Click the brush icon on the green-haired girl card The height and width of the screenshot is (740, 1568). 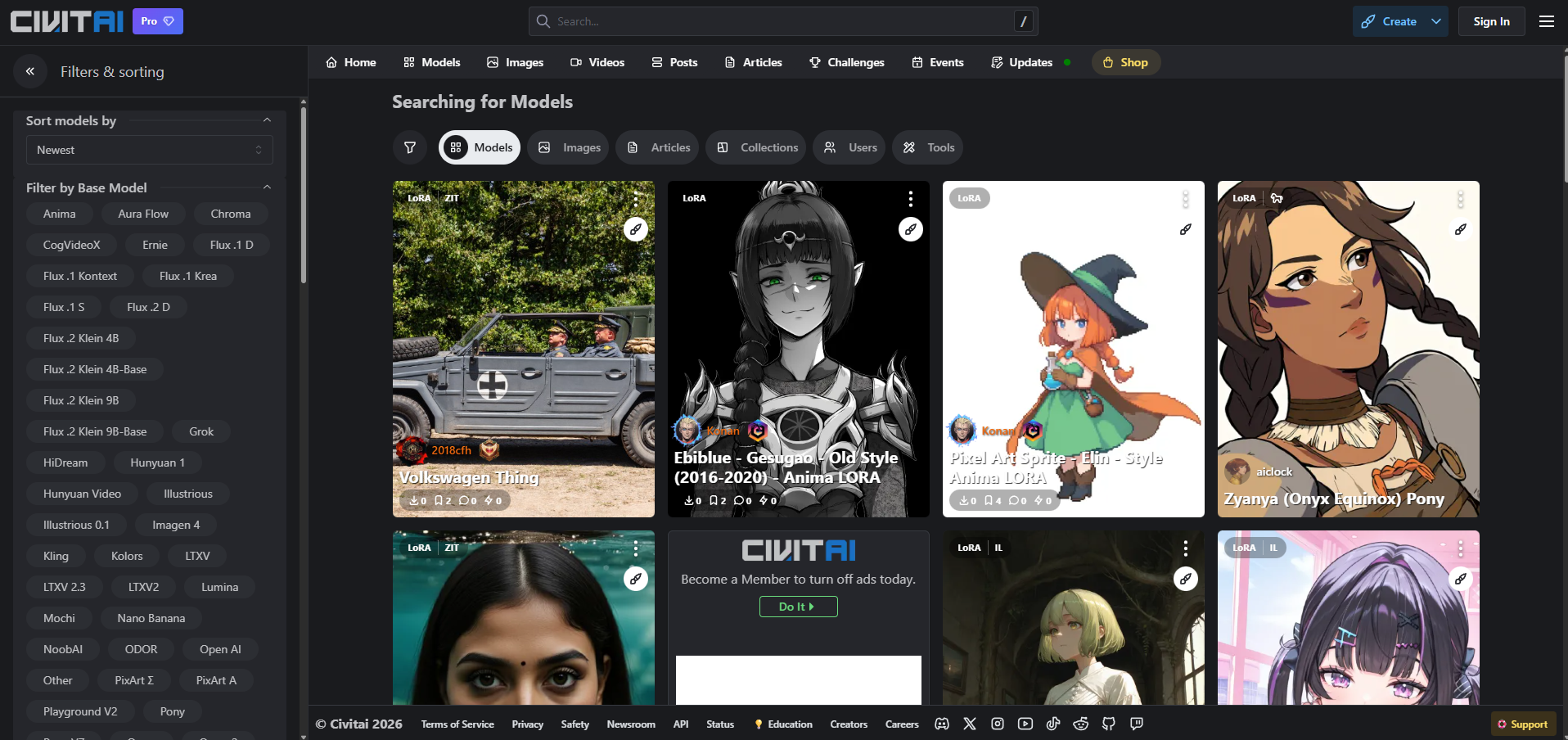[x=1186, y=579]
